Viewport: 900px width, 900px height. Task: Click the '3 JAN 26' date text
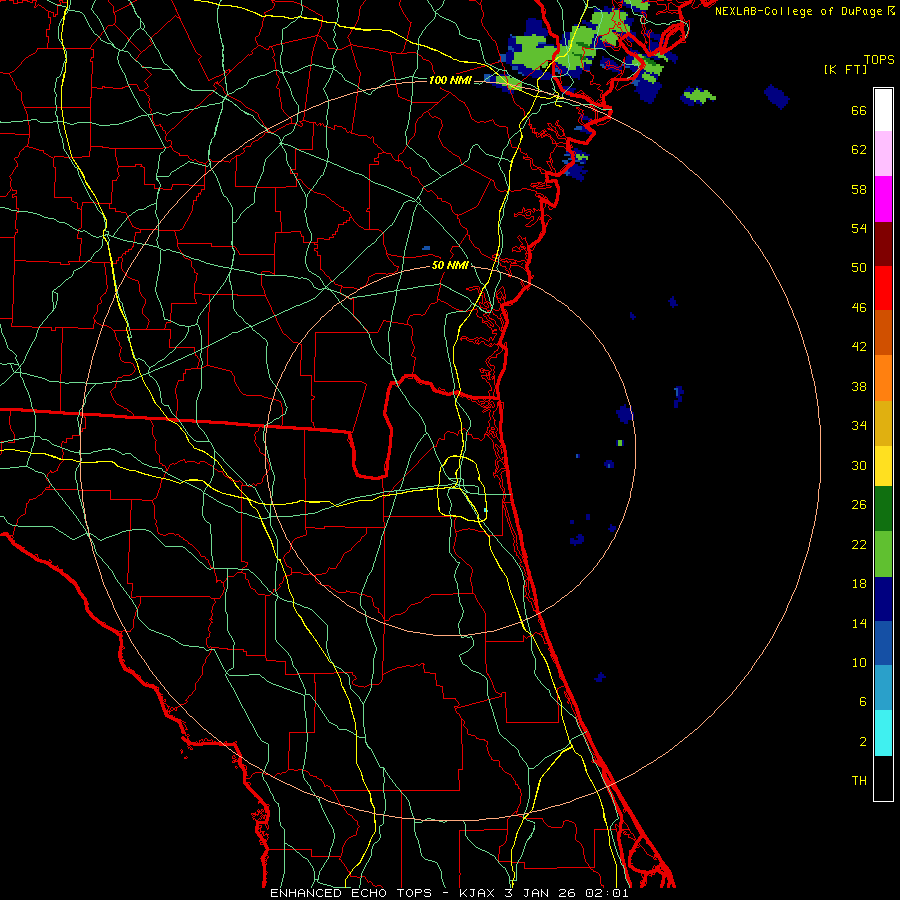540,893
